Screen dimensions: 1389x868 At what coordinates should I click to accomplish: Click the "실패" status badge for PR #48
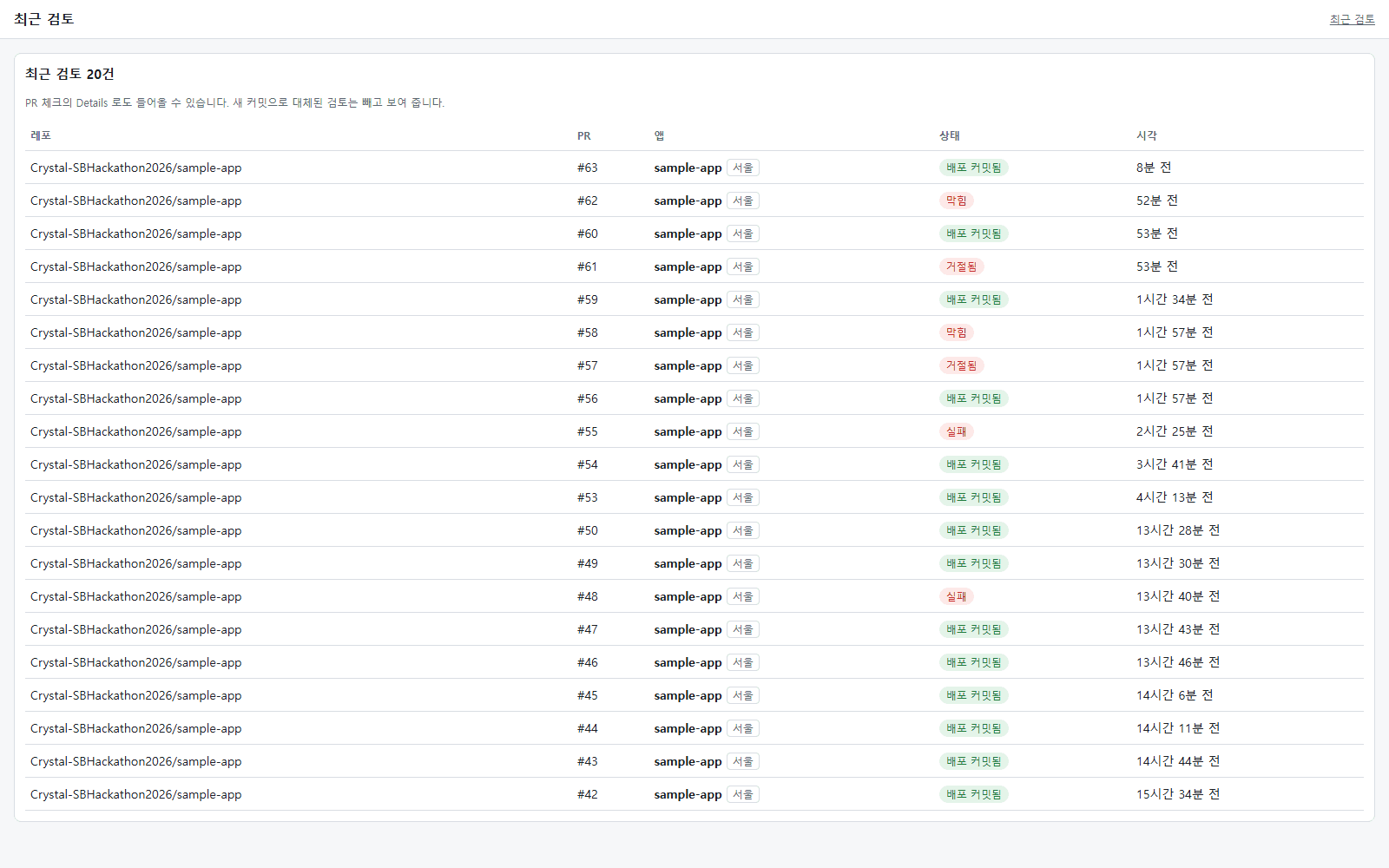956,596
